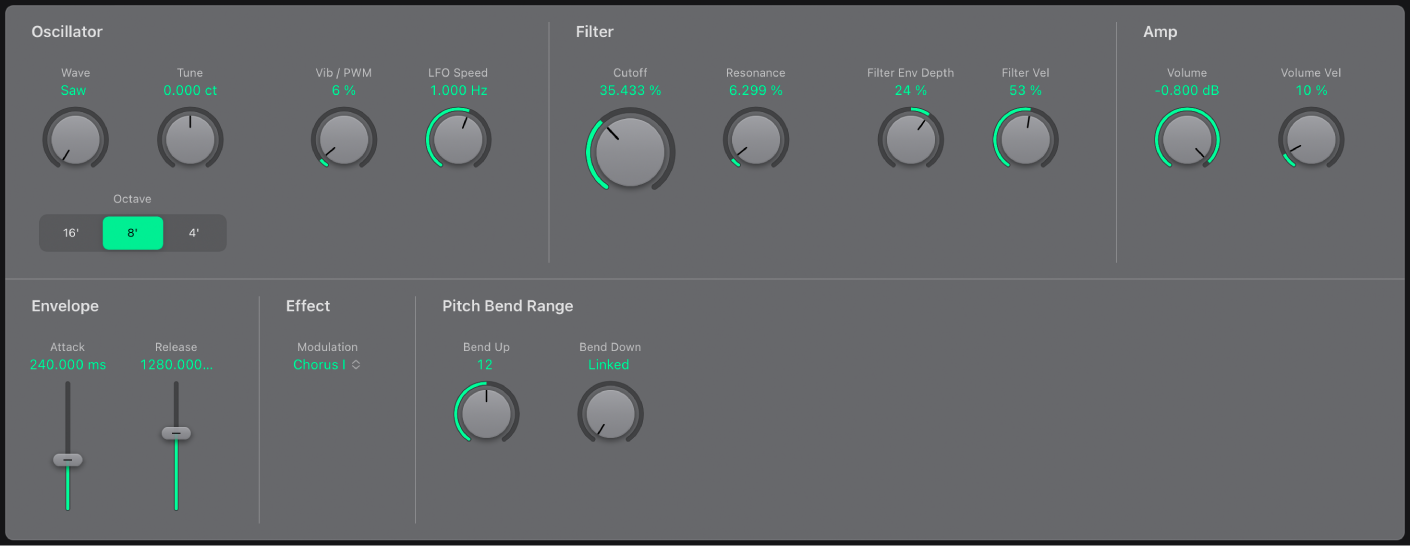Click the Cutoff value 35.433 %
1410x548 pixels.
pyautogui.click(x=630, y=90)
